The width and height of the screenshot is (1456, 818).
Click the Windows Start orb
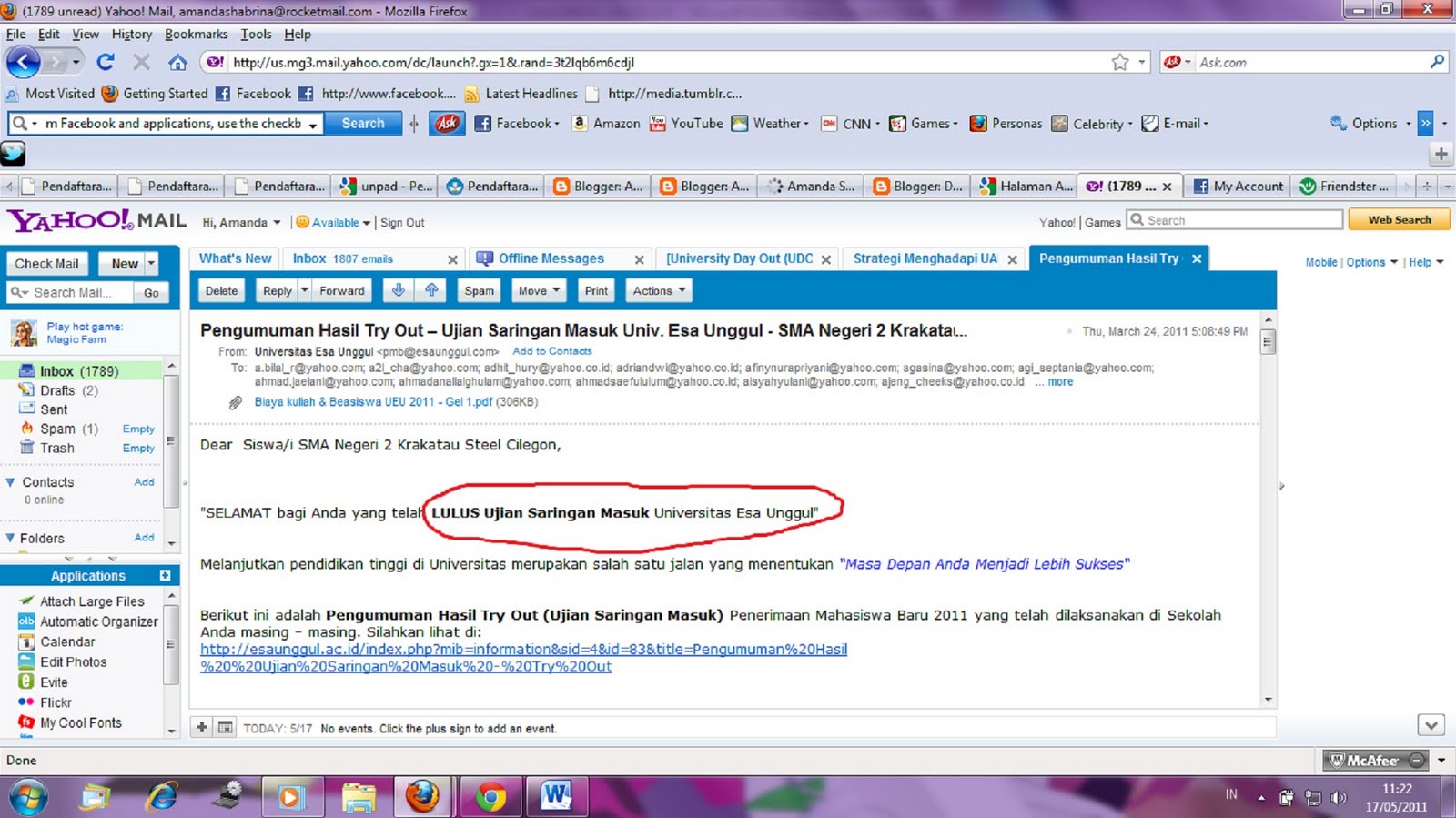point(27,798)
